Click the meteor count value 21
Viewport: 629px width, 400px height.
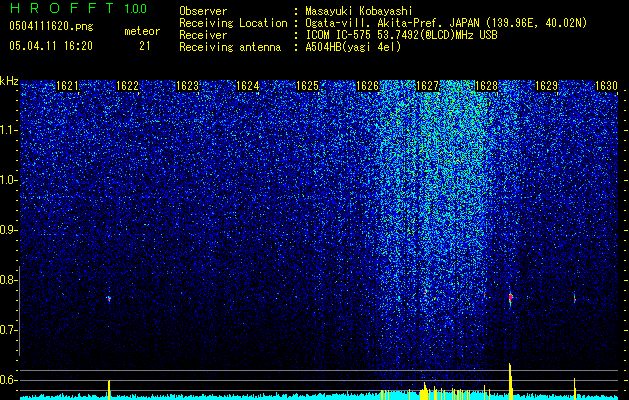144,46
